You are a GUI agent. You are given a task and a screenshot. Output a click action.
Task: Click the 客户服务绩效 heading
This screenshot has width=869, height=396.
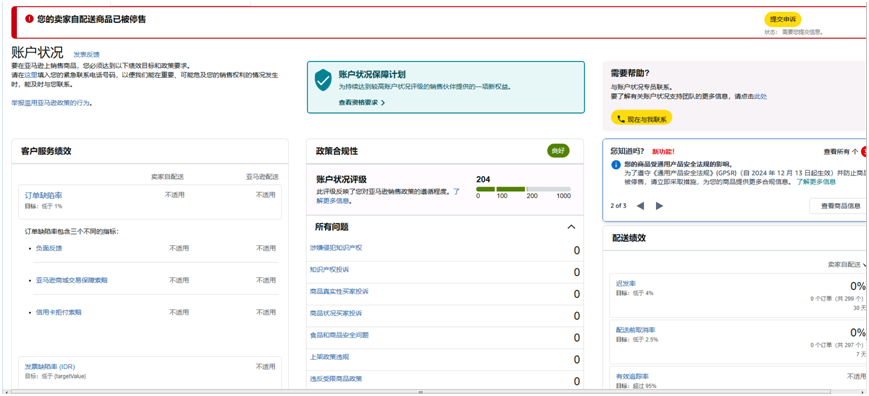coord(46,151)
